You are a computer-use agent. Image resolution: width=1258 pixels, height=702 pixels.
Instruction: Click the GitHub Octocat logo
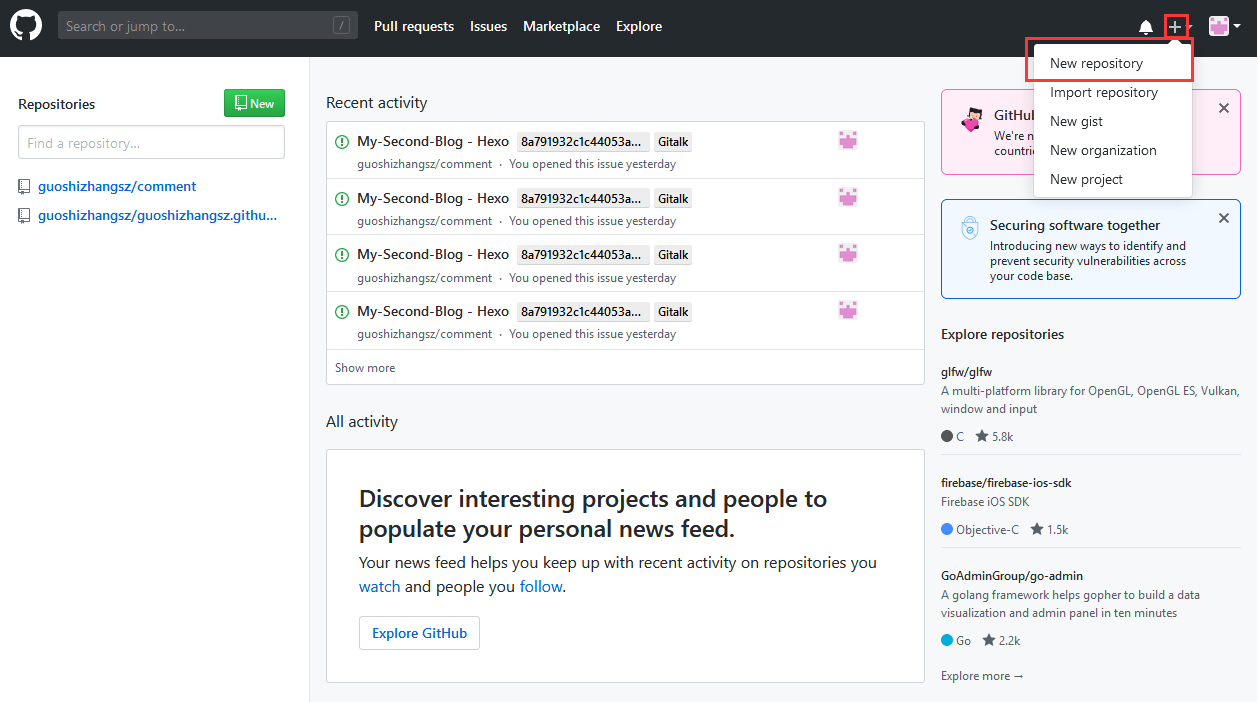tap(26, 26)
